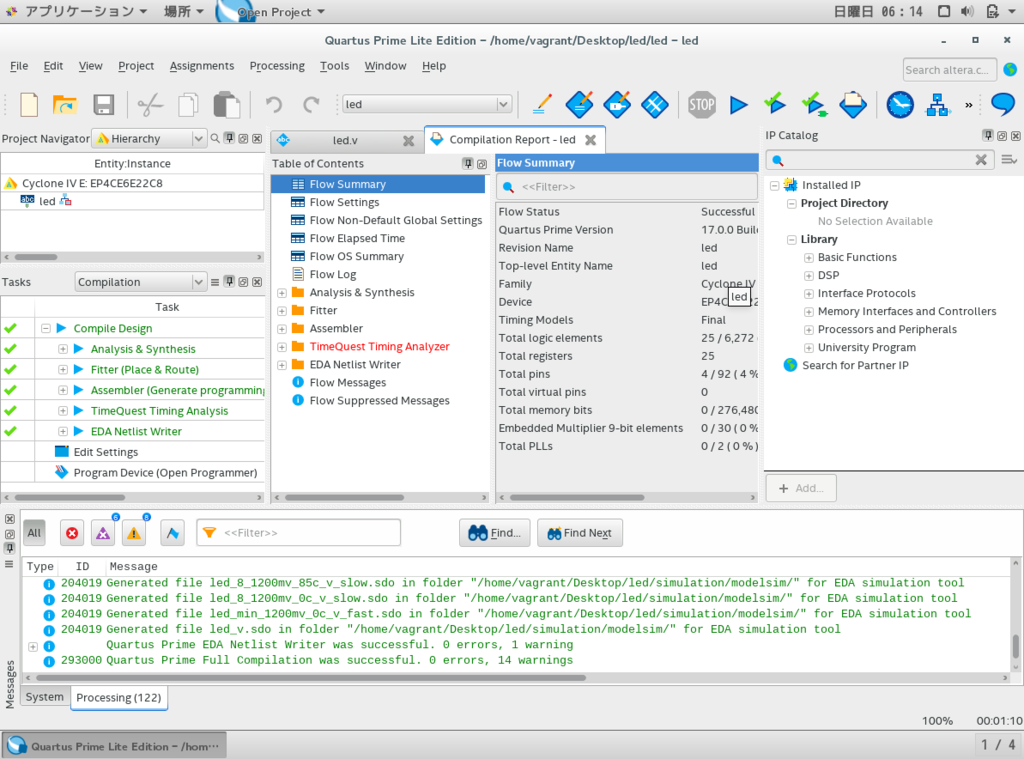The height and width of the screenshot is (759, 1024).
Task: Expand the TimeQuest Timing Analyzer report folder
Action: [282, 347]
